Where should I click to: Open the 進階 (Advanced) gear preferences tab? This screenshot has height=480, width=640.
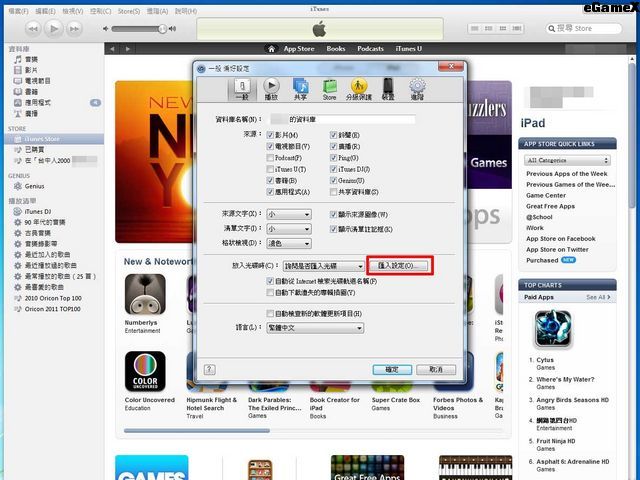[x=417, y=89]
